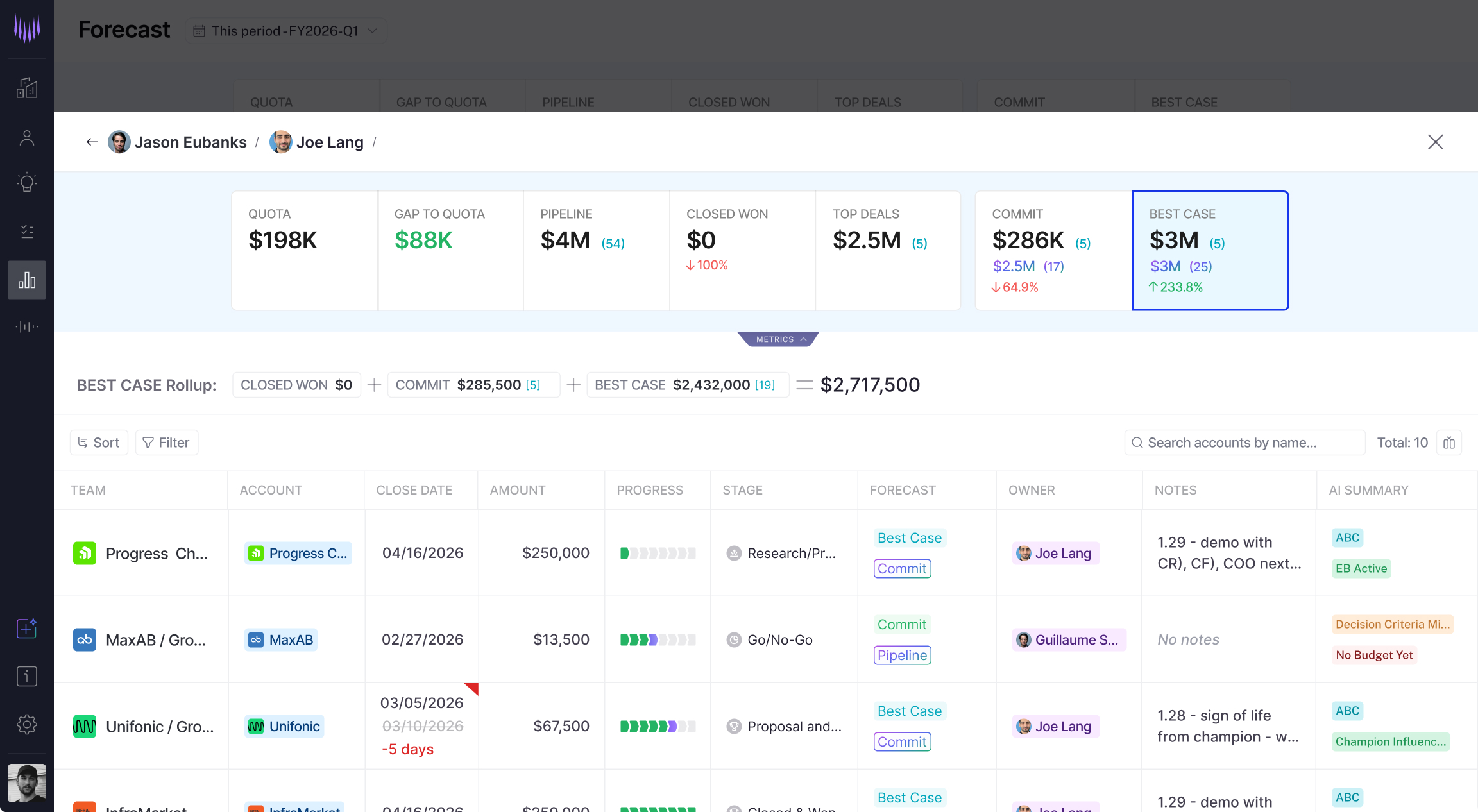
Task: Open the Commit forecast tag for Progress row
Action: pyautogui.click(x=902, y=569)
